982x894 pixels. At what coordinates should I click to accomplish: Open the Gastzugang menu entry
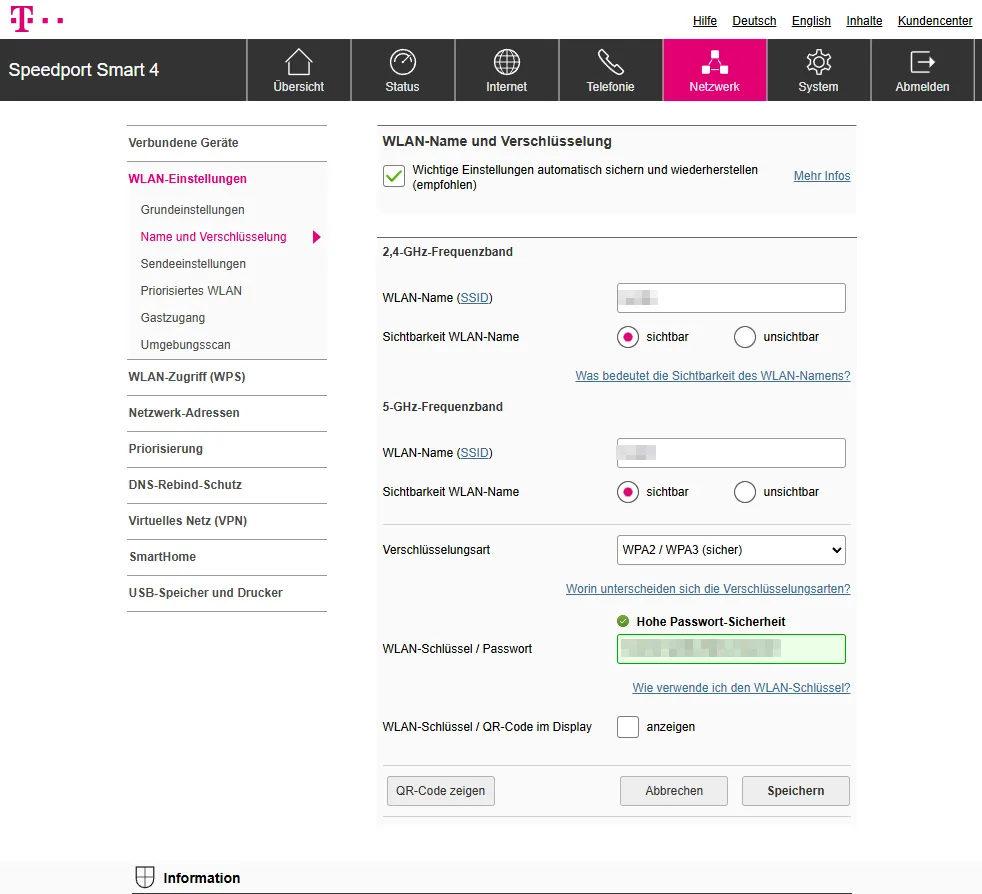[x=172, y=317]
